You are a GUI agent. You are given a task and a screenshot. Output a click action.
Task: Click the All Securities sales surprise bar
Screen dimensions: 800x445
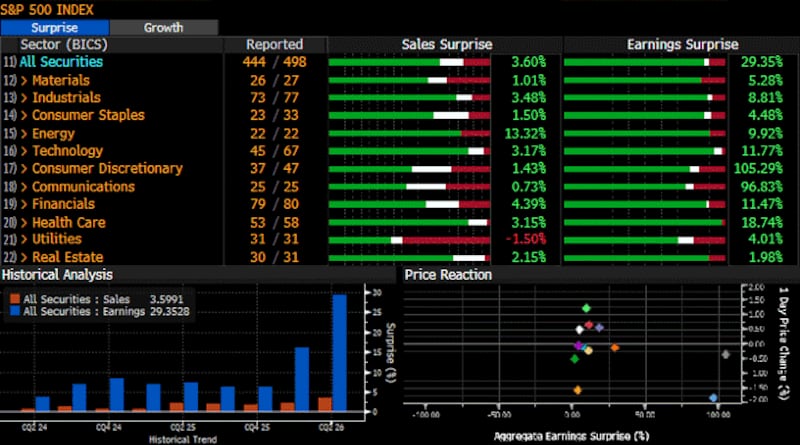point(409,62)
